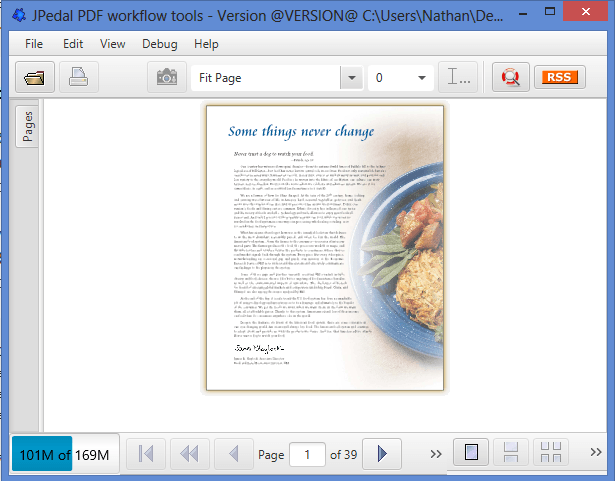Open the Debug menu
The height and width of the screenshot is (481, 615).
(x=160, y=44)
